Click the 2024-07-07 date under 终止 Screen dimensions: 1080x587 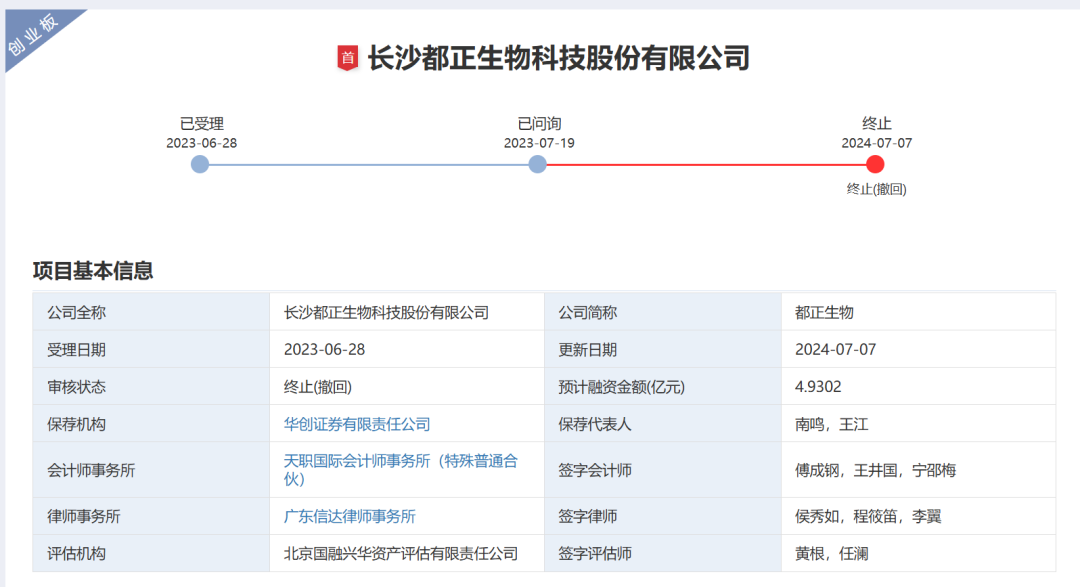click(x=876, y=143)
